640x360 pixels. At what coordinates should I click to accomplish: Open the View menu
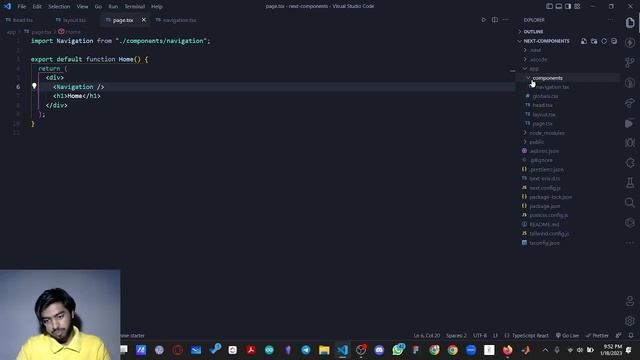pyautogui.click(x=82, y=7)
